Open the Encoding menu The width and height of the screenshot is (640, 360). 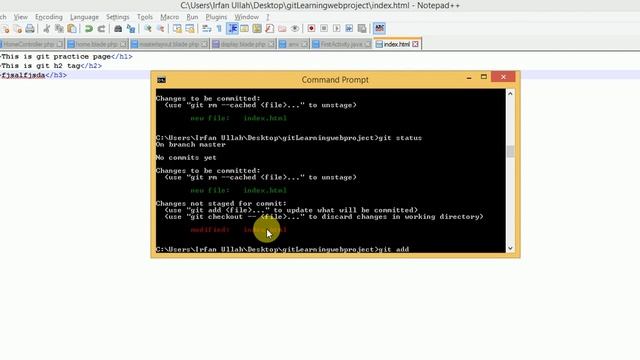pyautogui.click(x=49, y=17)
